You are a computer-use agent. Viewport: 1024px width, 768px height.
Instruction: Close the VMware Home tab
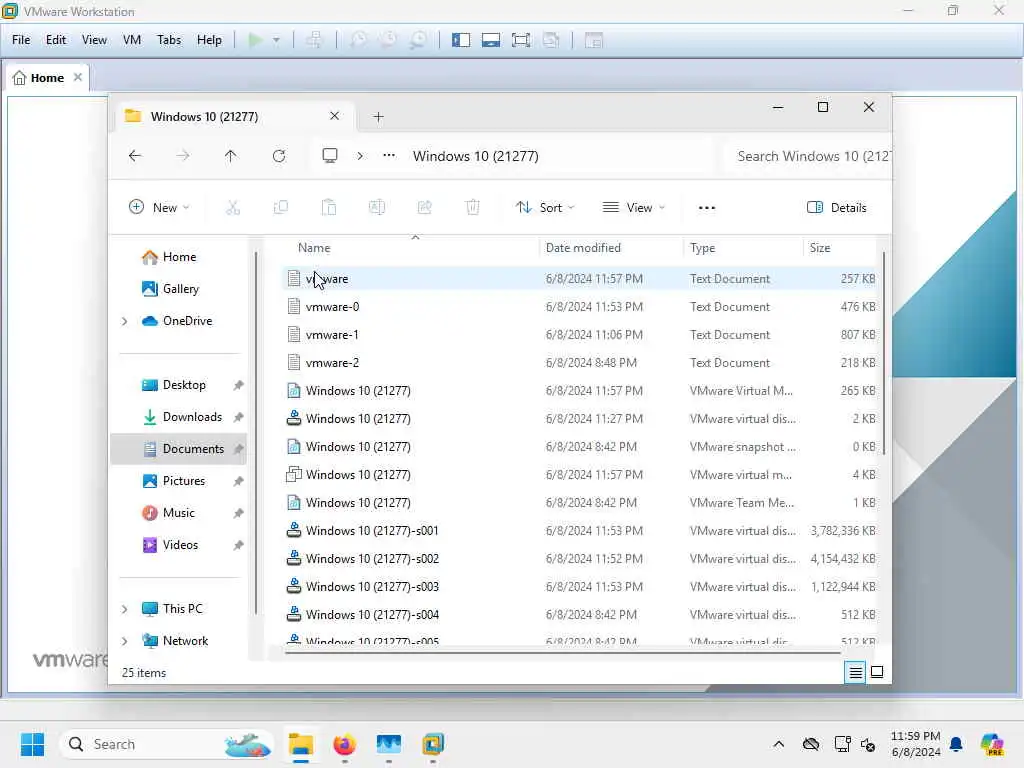click(78, 77)
